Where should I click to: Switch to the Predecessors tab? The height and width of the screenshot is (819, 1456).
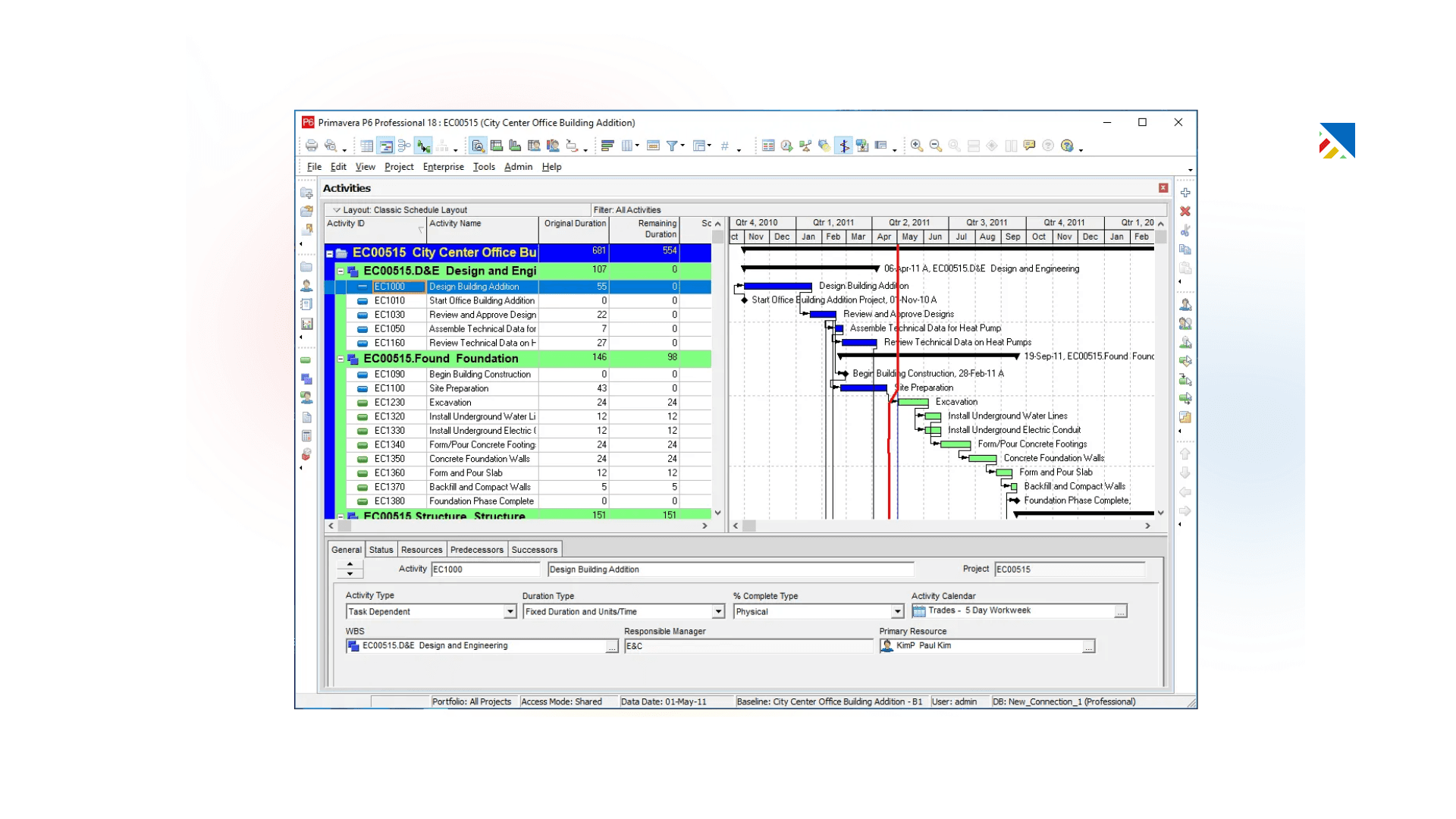pyautogui.click(x=476, y=549)
